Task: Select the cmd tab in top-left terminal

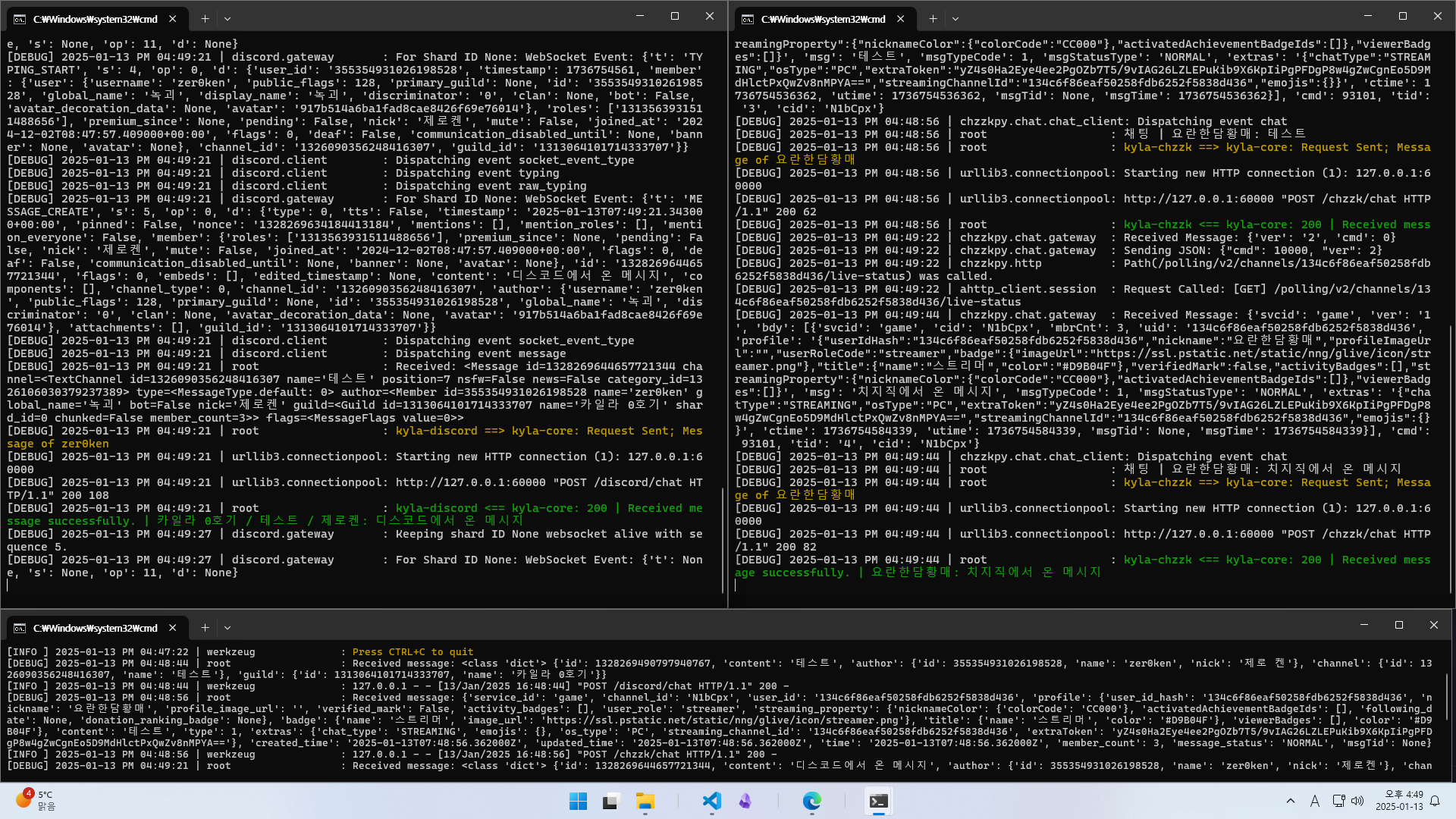Action: pos(95,19)
